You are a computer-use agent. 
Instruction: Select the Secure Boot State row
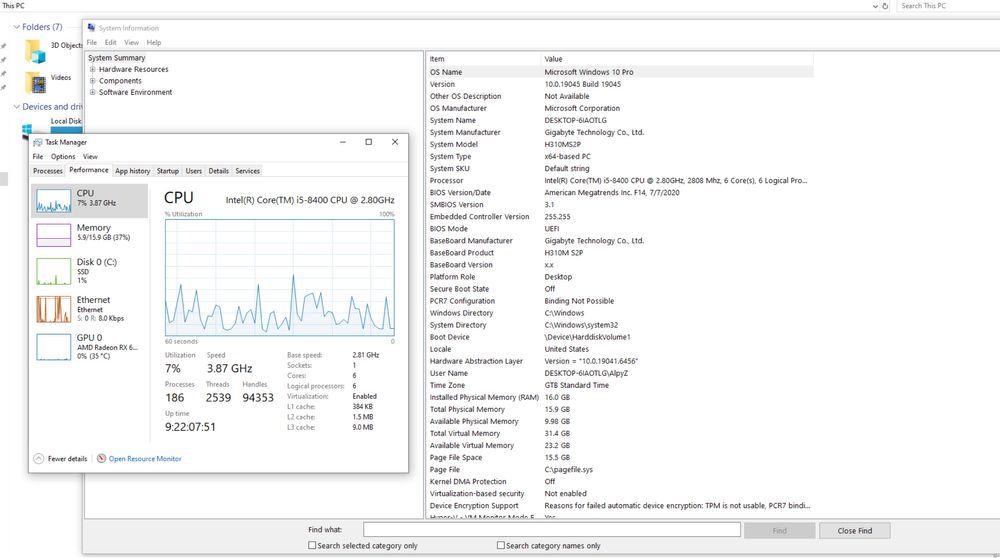620,289
